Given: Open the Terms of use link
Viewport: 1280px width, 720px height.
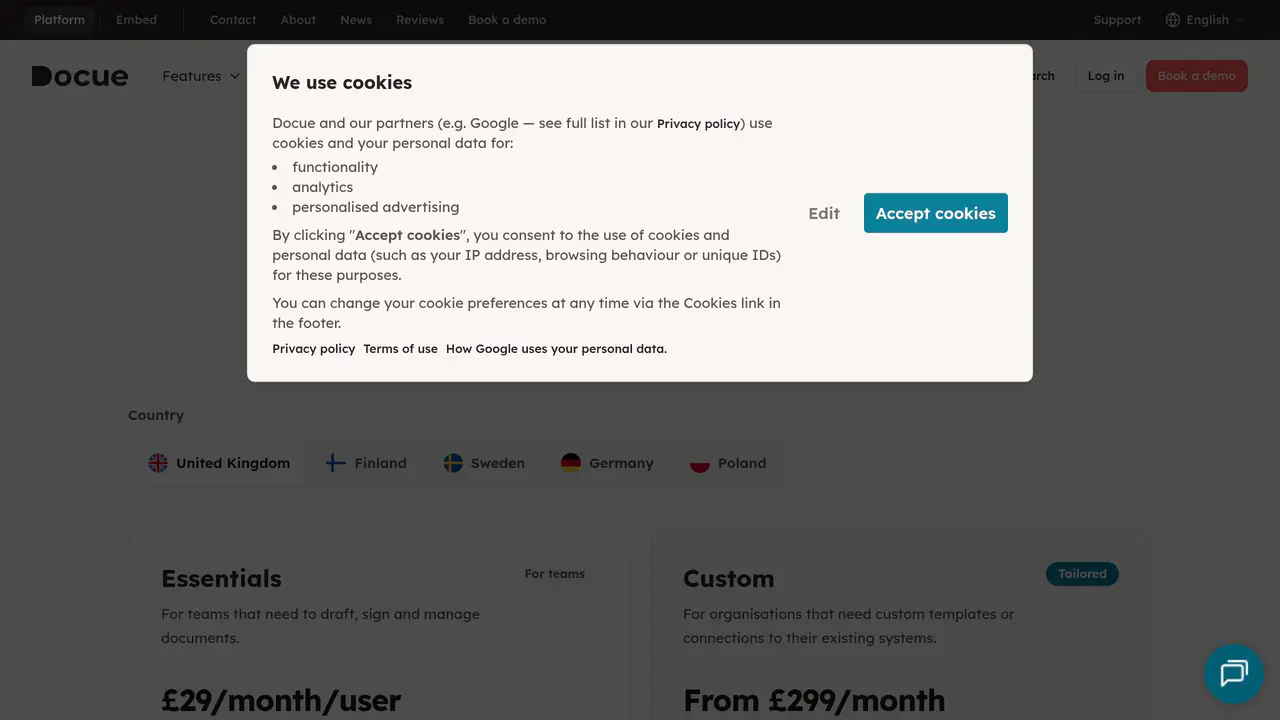Looking at the screenshot, I should point(401,349).
